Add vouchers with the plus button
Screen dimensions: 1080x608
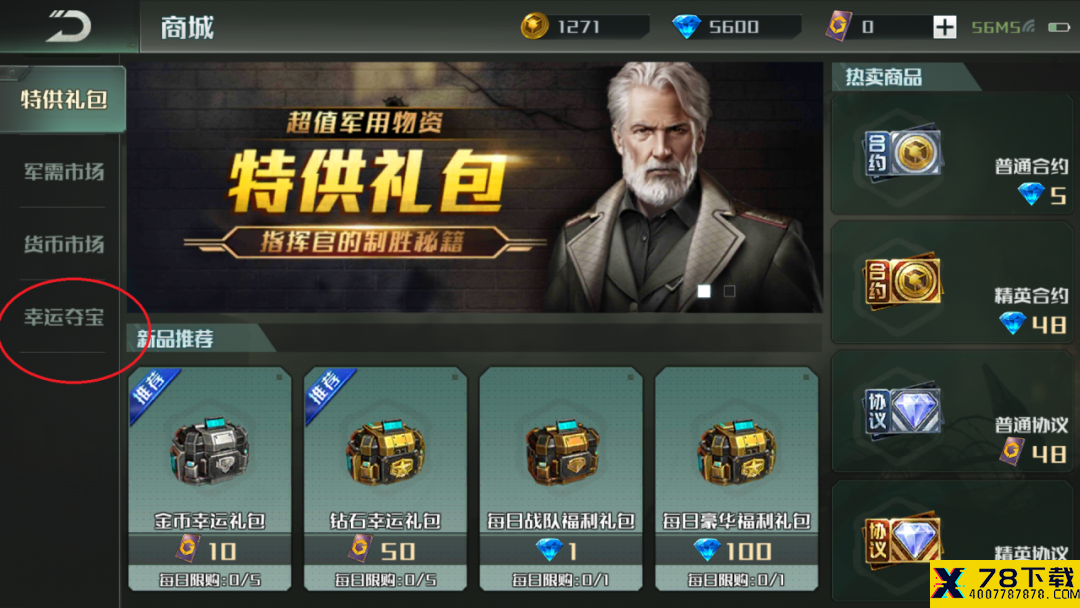point(944,27)
